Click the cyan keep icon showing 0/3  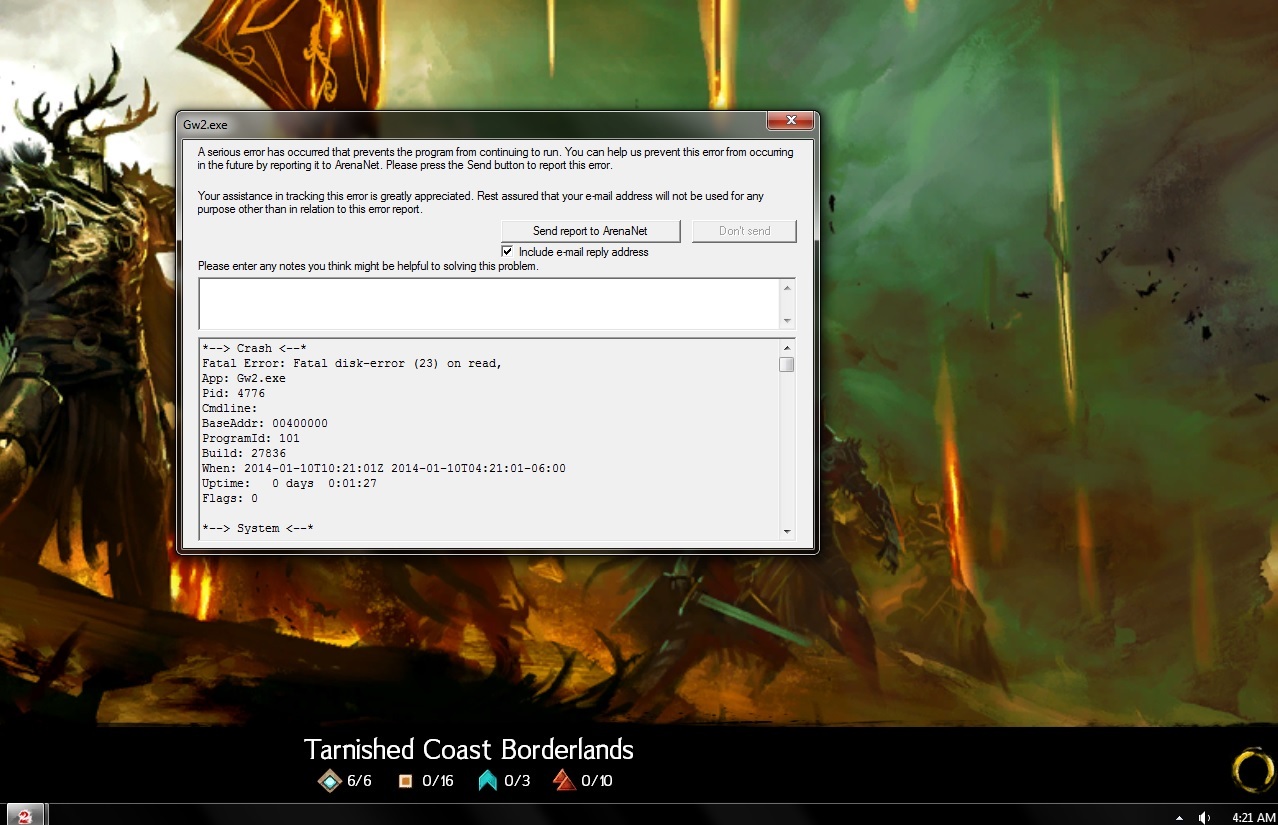pos(487,780)
